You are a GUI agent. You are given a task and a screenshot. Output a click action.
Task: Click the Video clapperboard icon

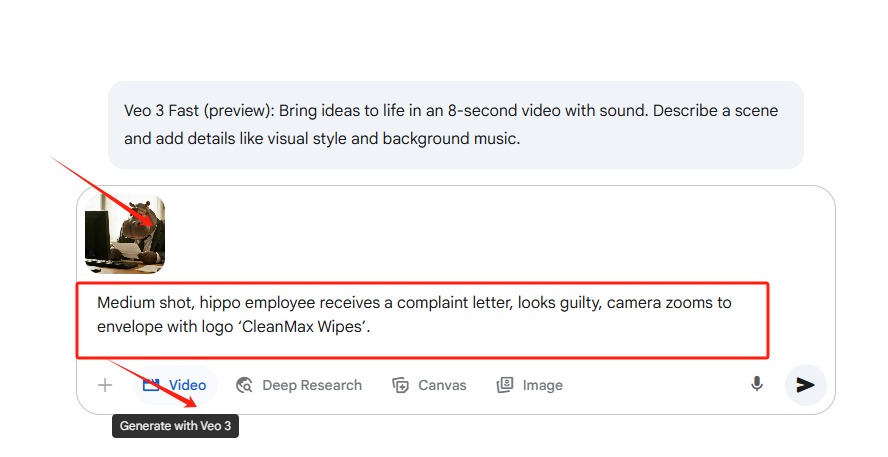pyautogui.click(x=152, y=385)
